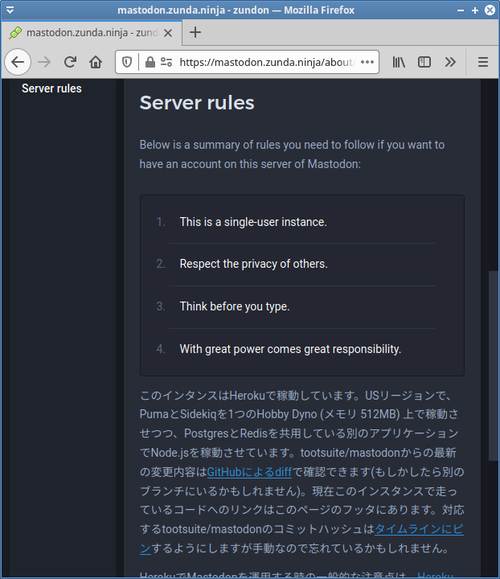Open the Firefox home page
The height and width of the screenshot is (579, 500).
[x=96, y=62]
